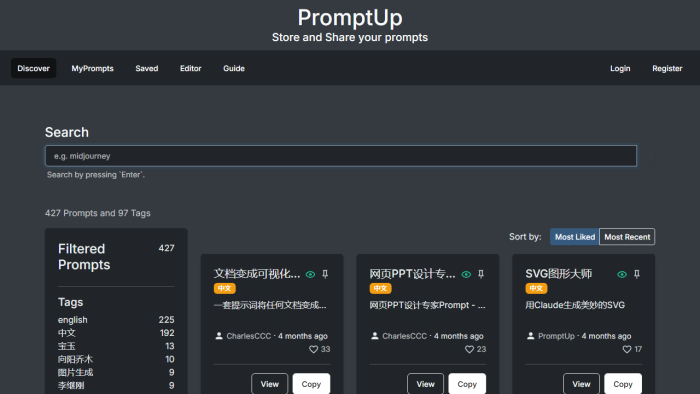View the 网页PPT设计专 prompt

(425, 384)
